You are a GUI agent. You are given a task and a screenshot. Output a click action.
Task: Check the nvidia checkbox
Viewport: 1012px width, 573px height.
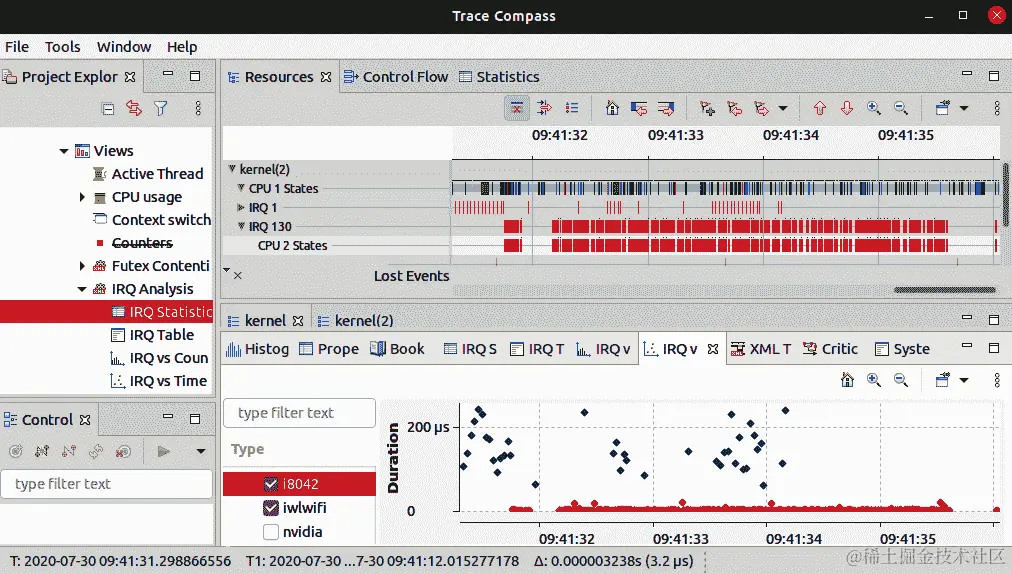click(x=271, y=532)
